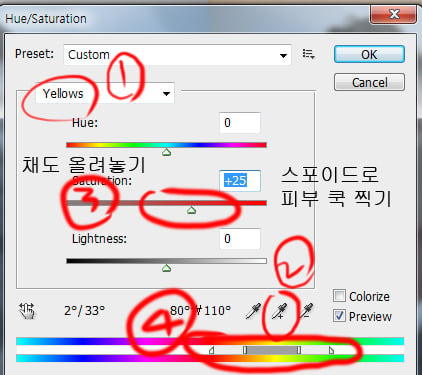The width and height of the screenshot is (422, 375).
Task: Cancel the Hue/Saturation adjustment
Action: pos(369,82)
